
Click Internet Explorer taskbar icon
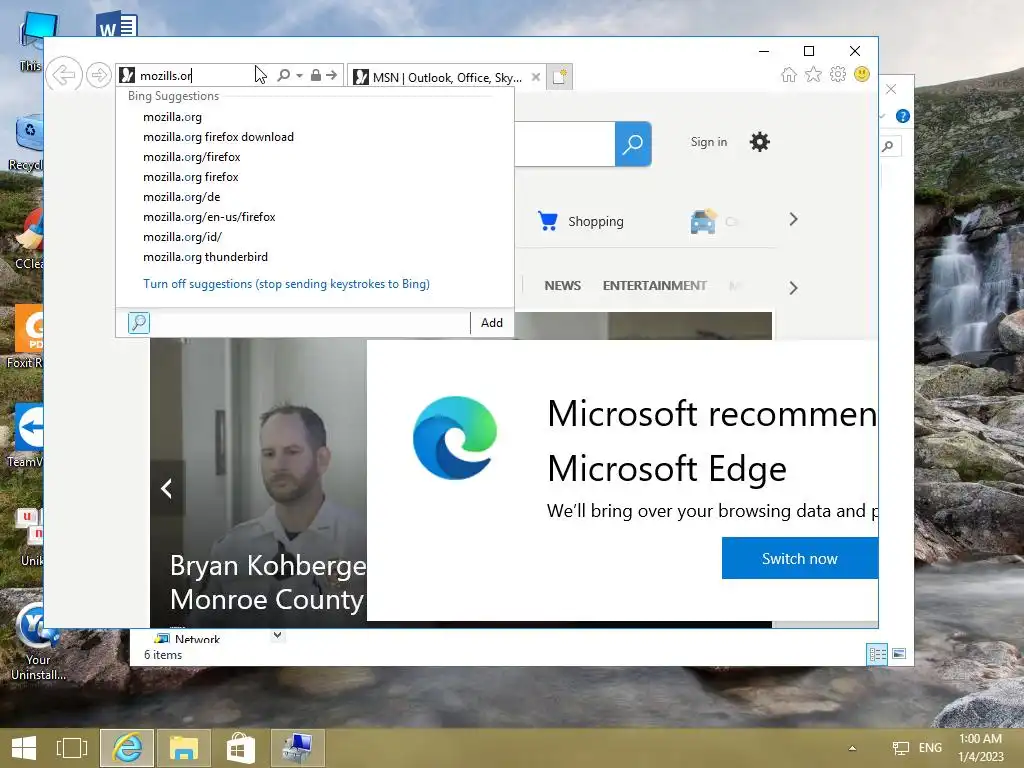pos(127,748)
